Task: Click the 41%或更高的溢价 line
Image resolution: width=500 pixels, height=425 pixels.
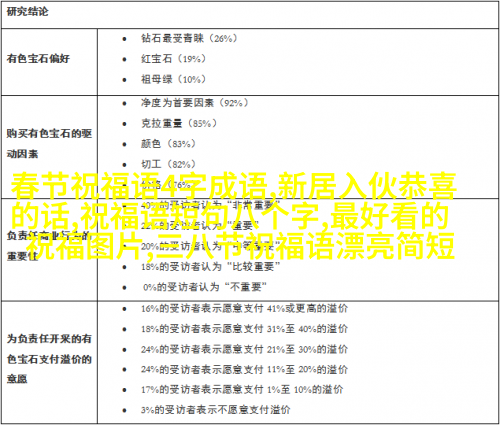Action: tap(244, 309)
